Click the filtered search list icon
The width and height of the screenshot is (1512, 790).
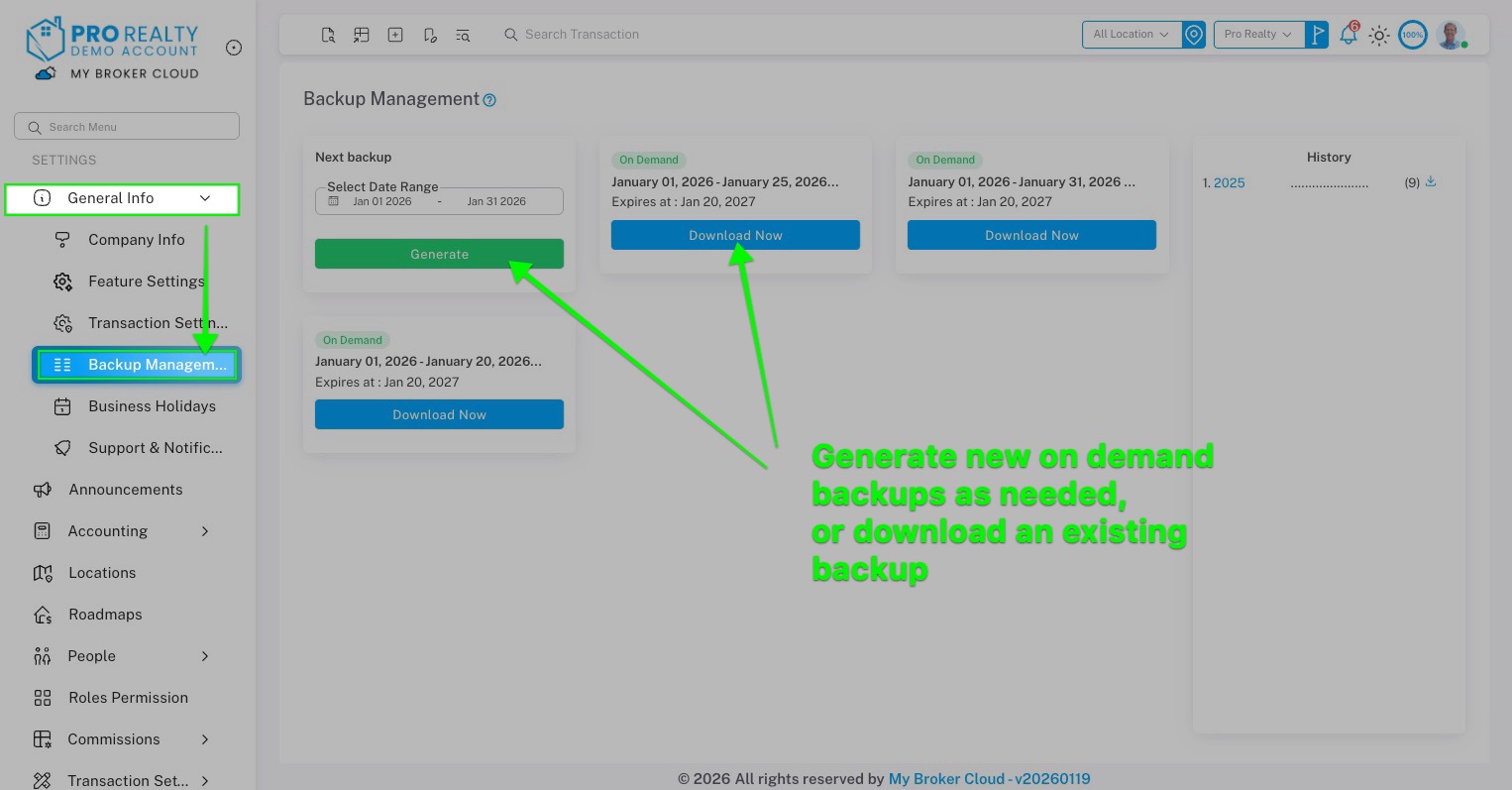click(463, 35)
